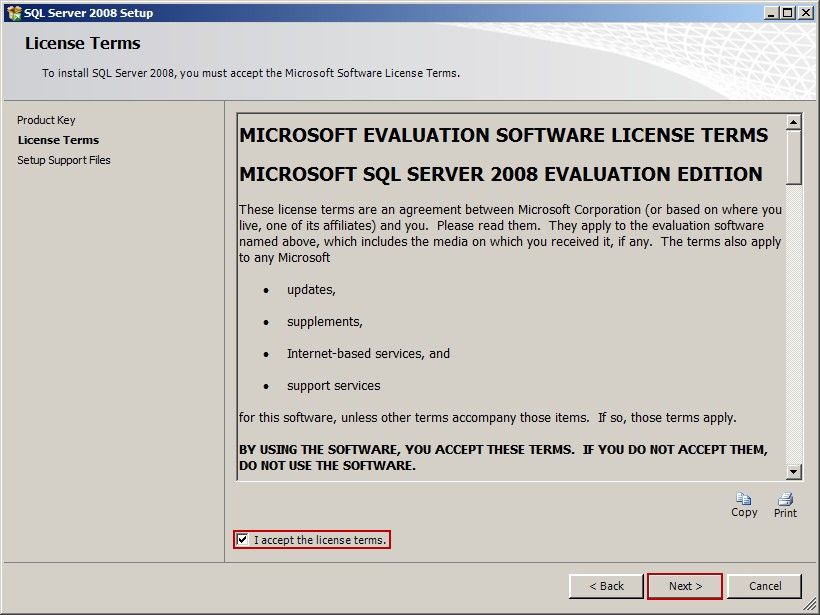Select the Setup Support Files step in the sidebar
Screen dimensions: 820x615
[x=64, y=160]
